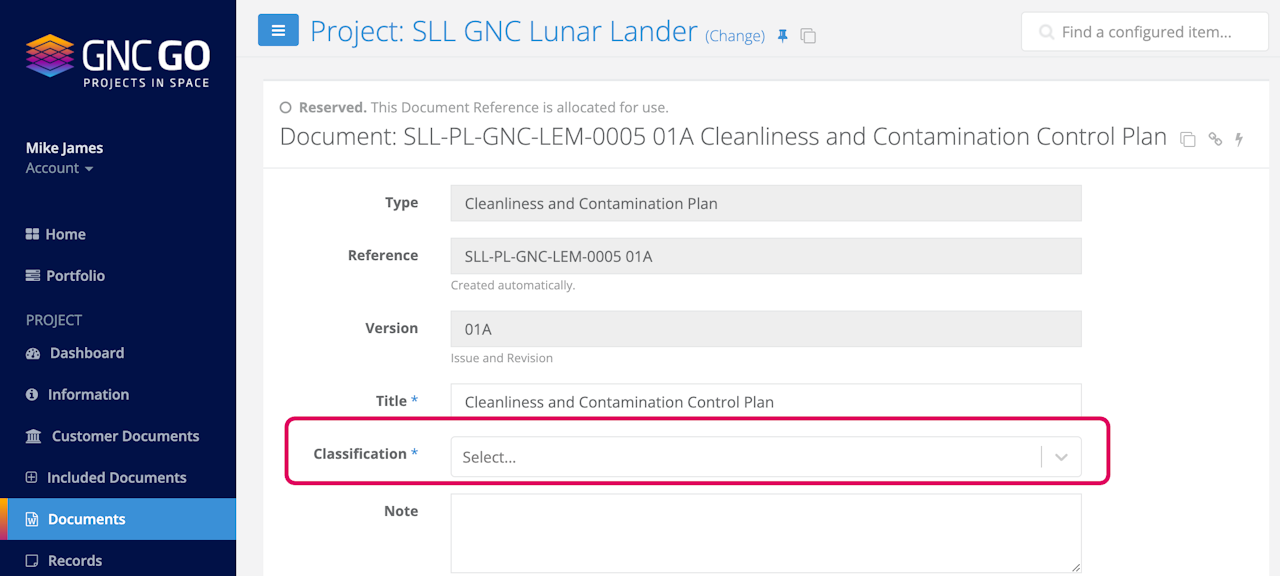Open the Records sidebar item
The height and width of the screenshot is (576, 1280).
[75, 561]
